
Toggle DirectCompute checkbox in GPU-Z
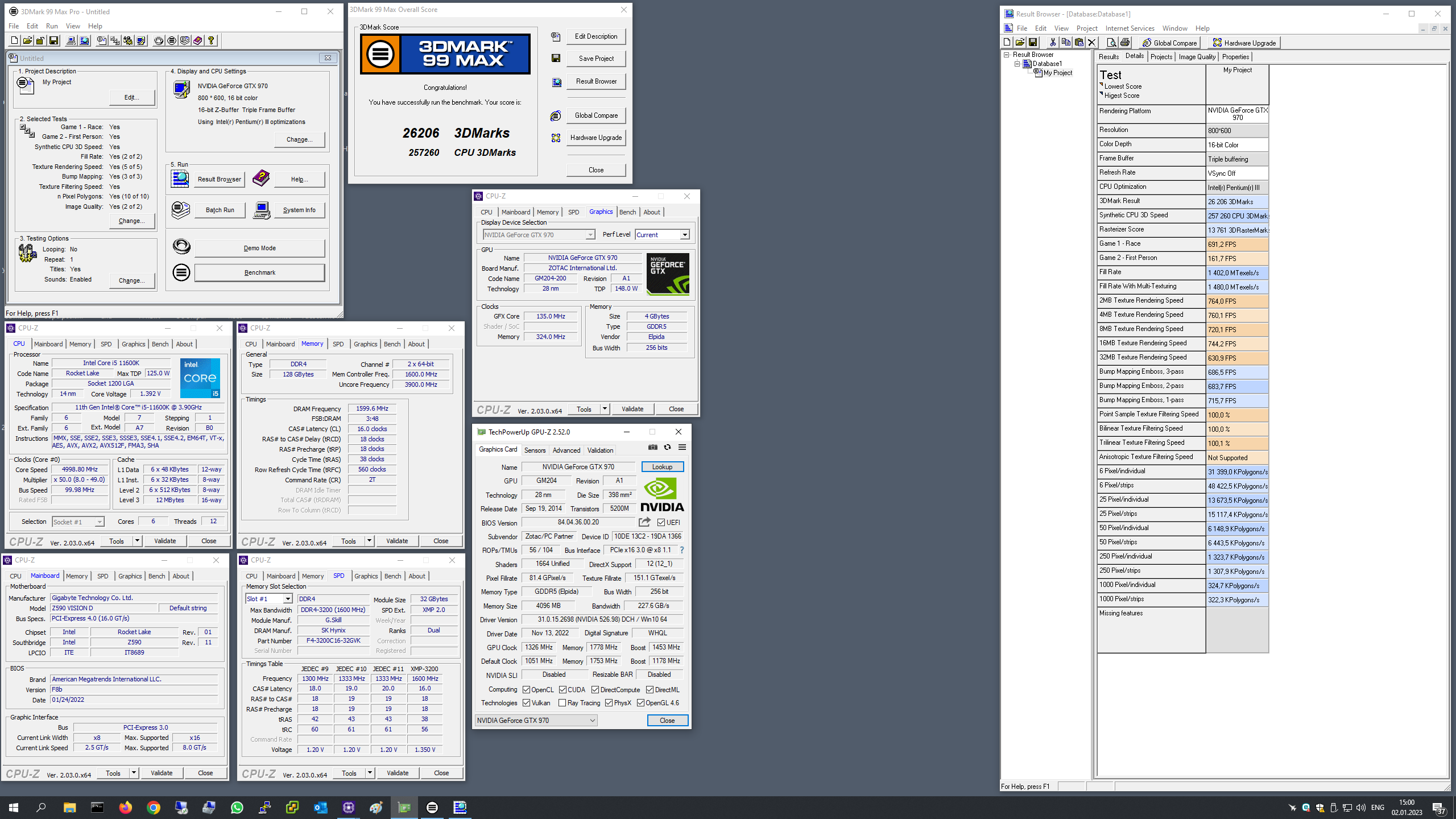[595, 690]
